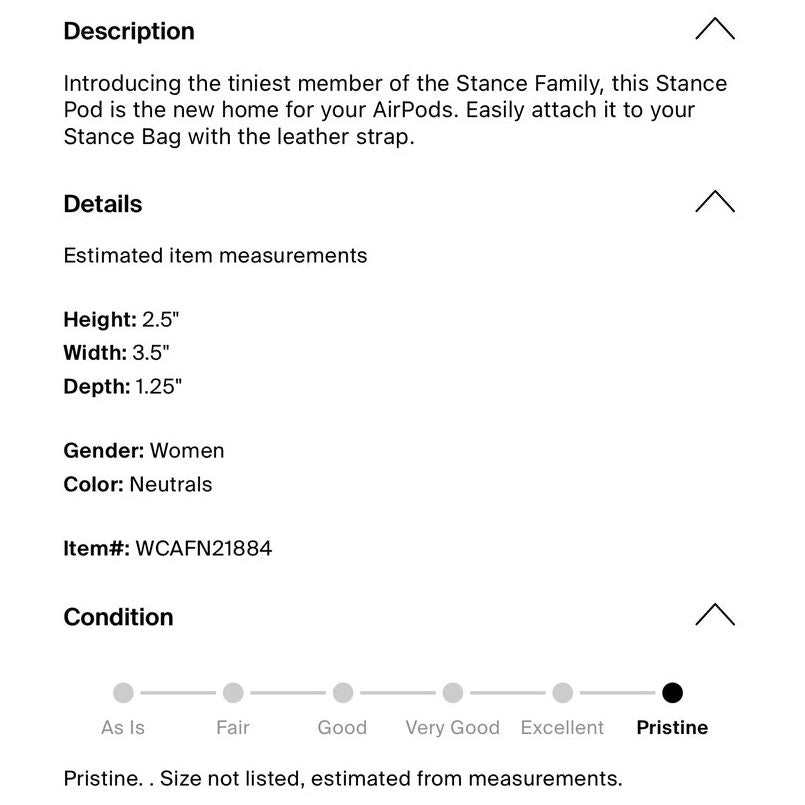805x805 pixels.
Task: Click the Condition heading
Action: (119, 617)
